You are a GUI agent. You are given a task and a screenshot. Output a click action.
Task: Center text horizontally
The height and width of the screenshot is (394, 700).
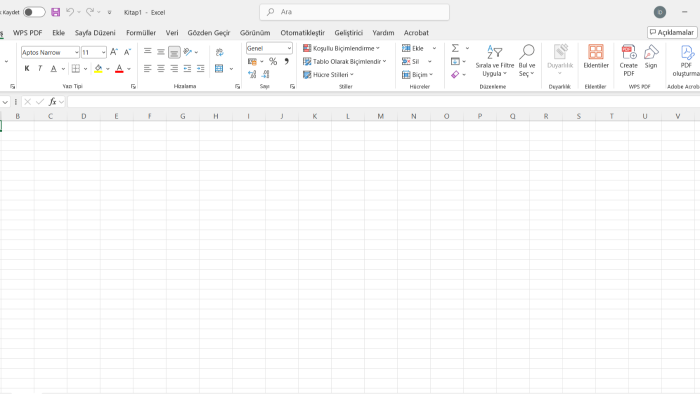(161, 68)
